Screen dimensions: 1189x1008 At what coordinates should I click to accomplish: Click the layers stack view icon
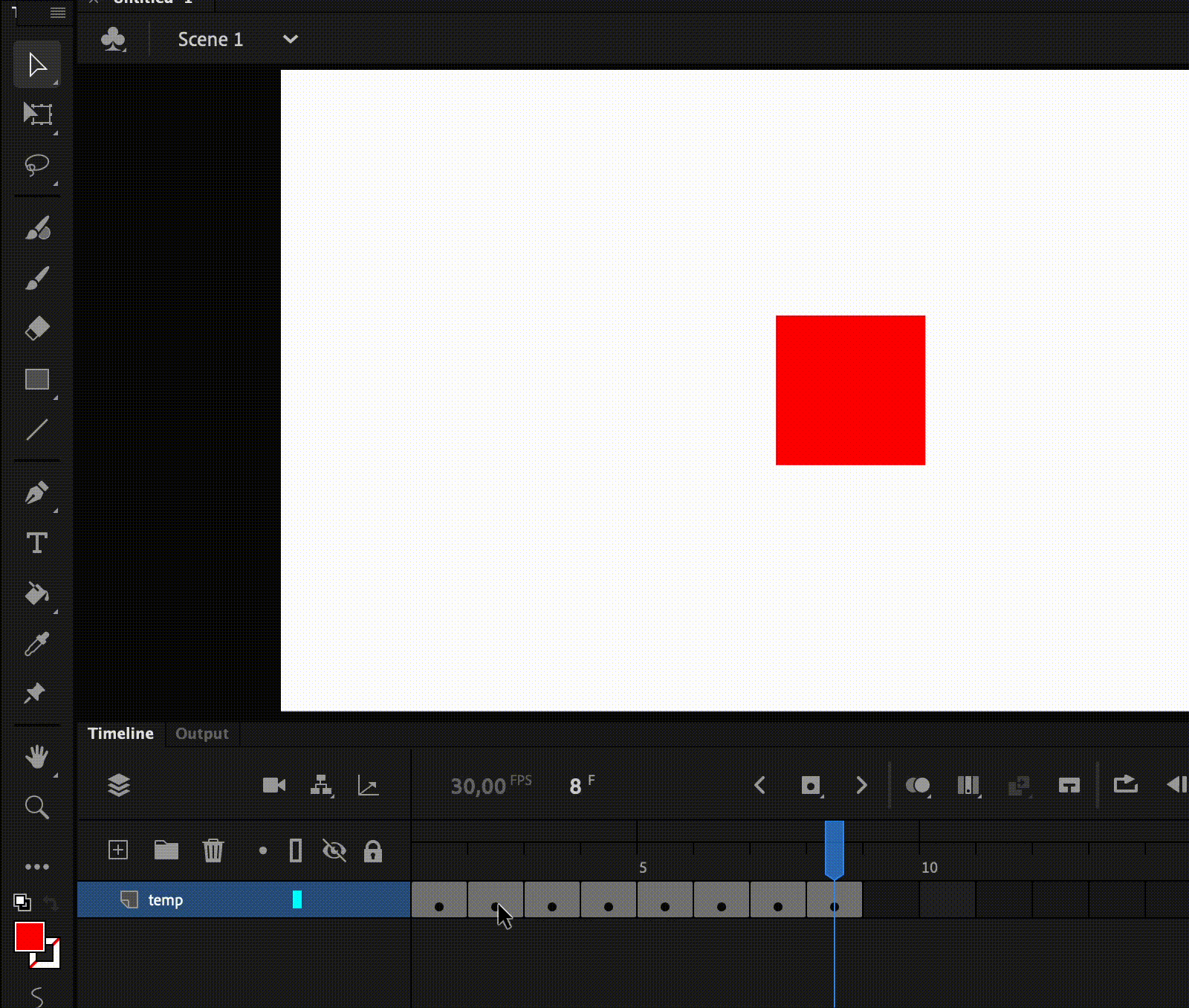[x=119, y=785]
